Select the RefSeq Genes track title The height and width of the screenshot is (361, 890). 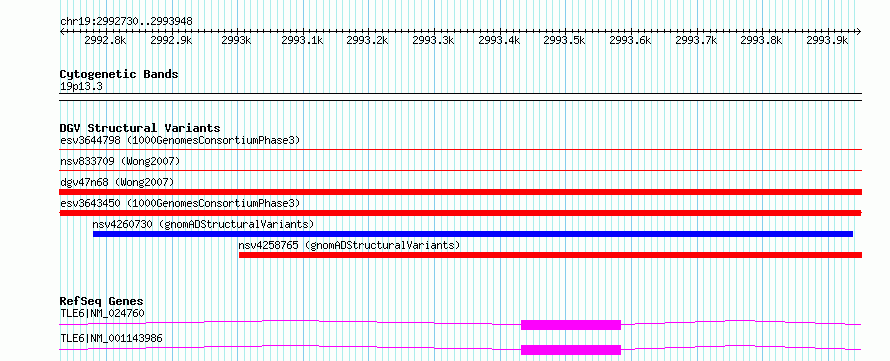(x=102, y=301)
